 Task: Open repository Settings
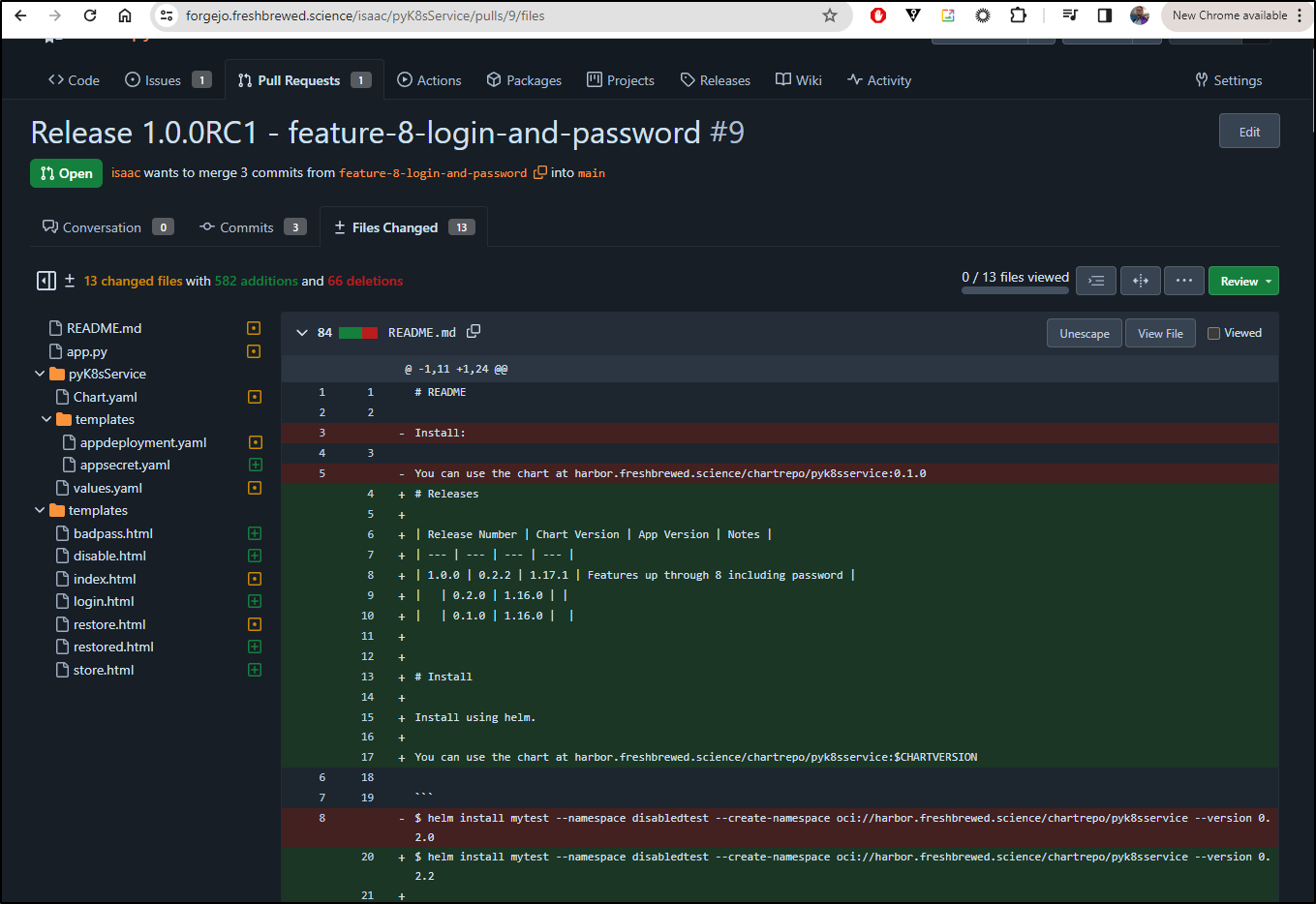click(x=1229, y=80)
